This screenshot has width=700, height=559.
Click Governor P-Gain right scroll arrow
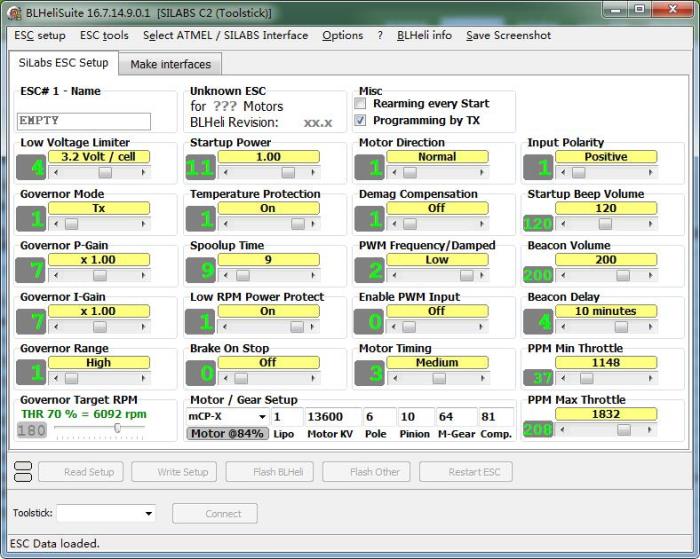pyautogui.click(x=143, y=275)
